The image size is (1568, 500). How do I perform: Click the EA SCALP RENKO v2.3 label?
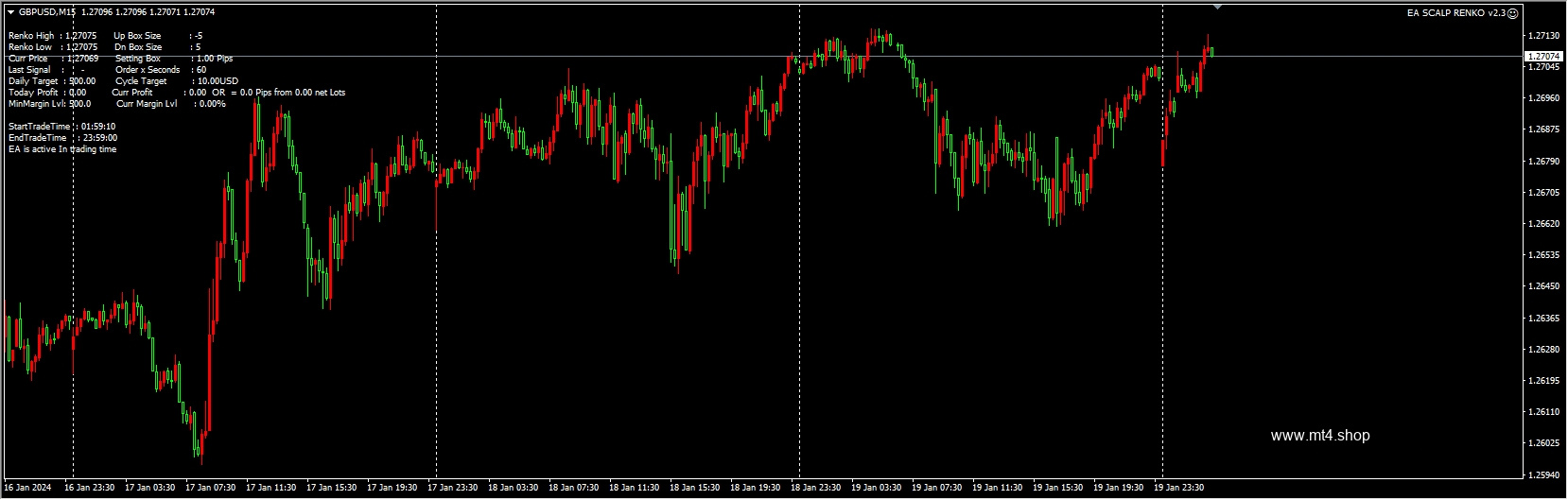[x=1455, y=13]
